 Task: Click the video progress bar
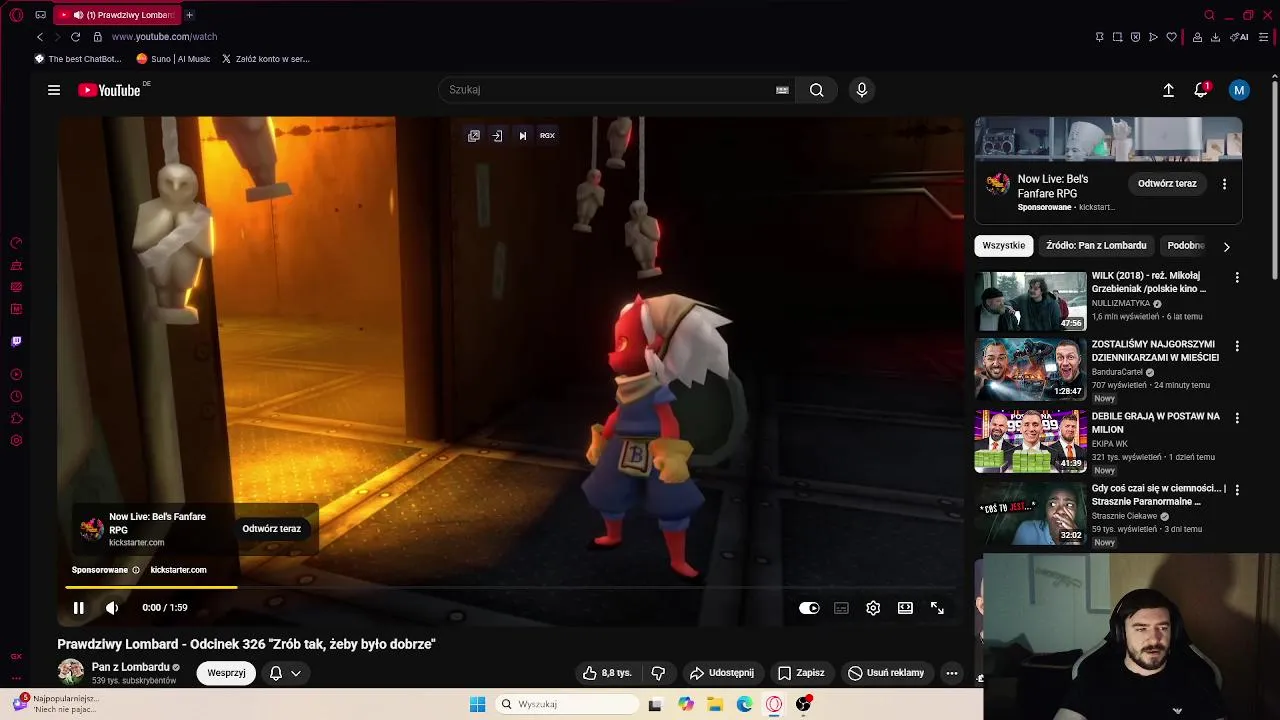tap(510, 587)
